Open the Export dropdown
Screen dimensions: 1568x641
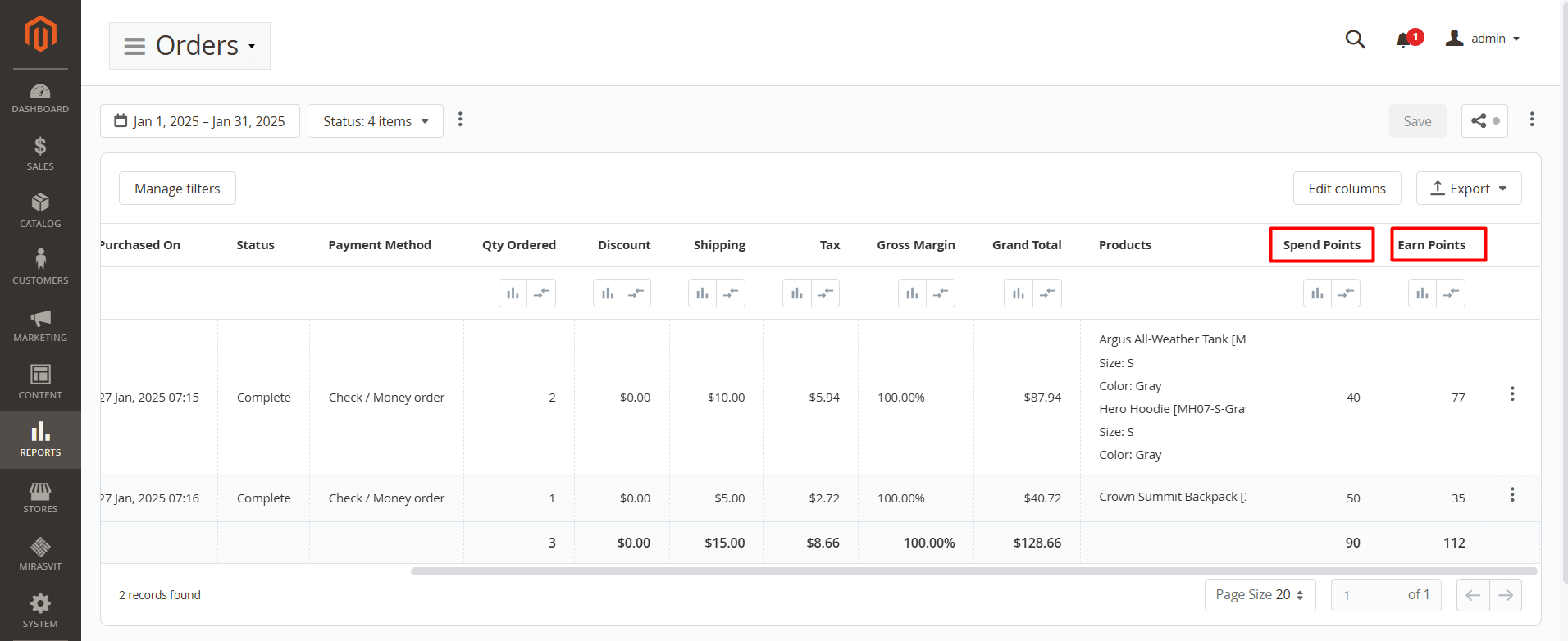click(1468, 189)
